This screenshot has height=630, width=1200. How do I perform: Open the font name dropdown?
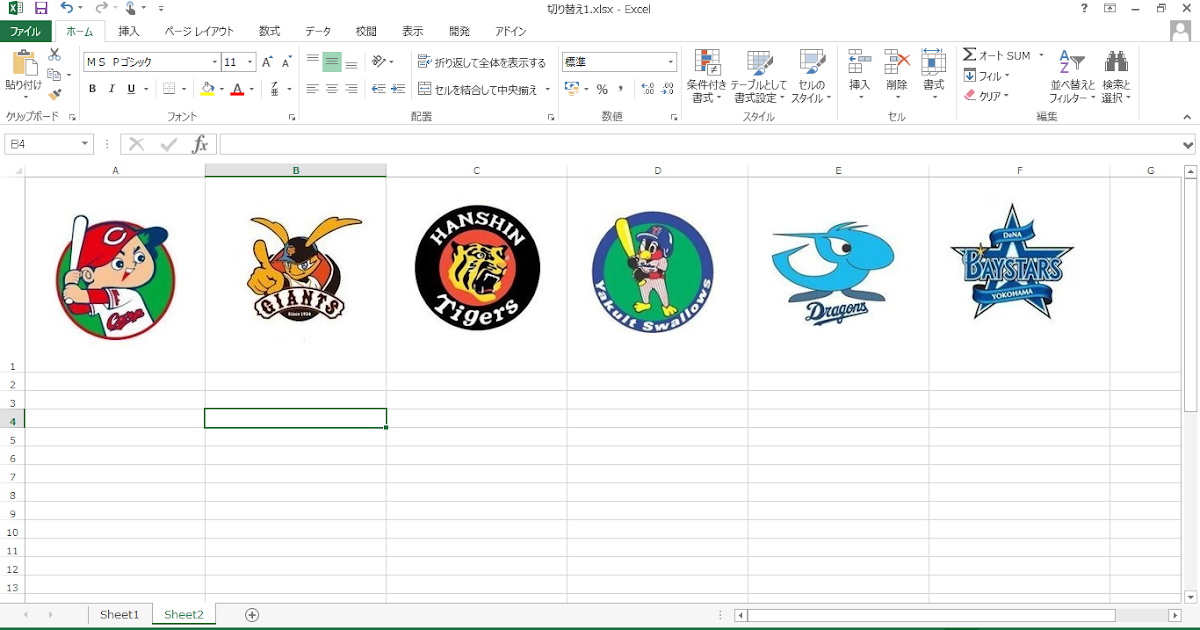214,62
